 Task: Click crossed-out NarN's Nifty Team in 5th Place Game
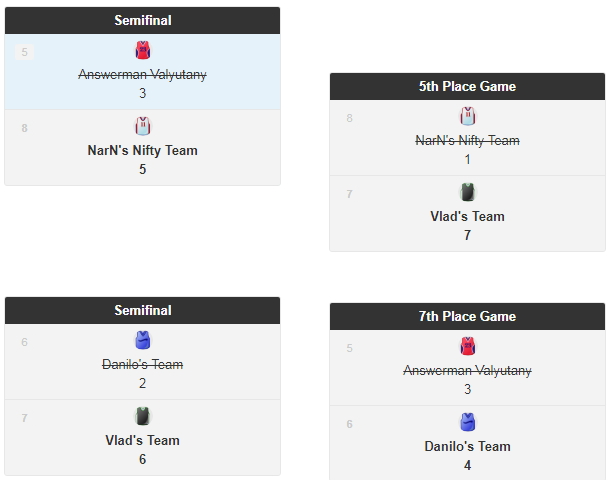467,141
